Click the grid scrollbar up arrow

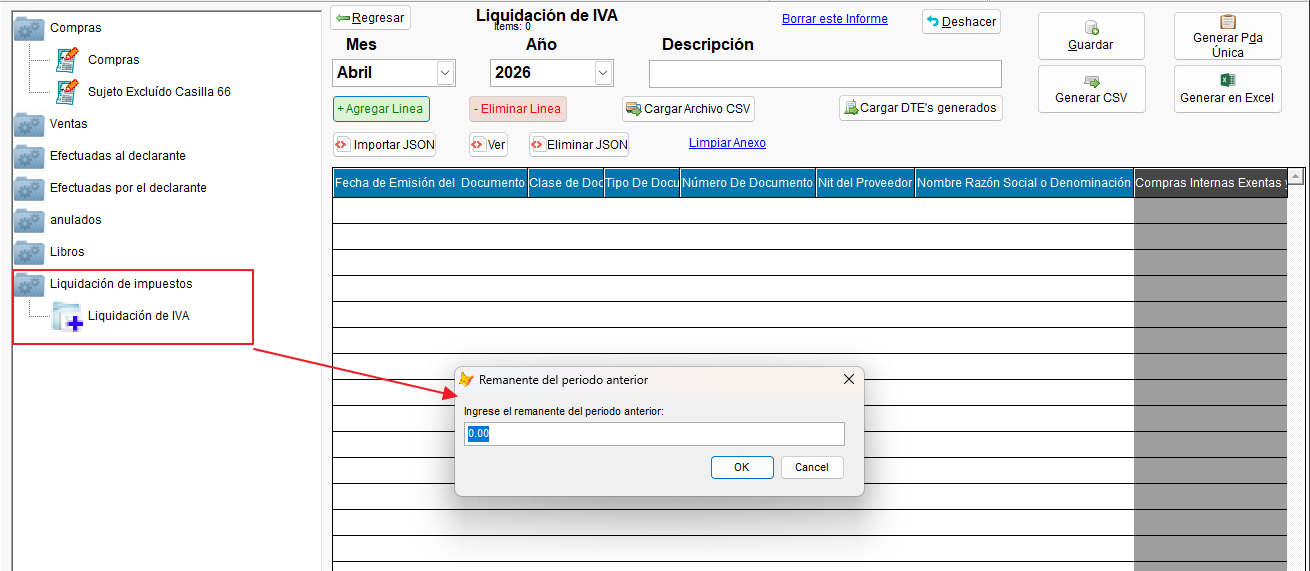click(1296, 177)
